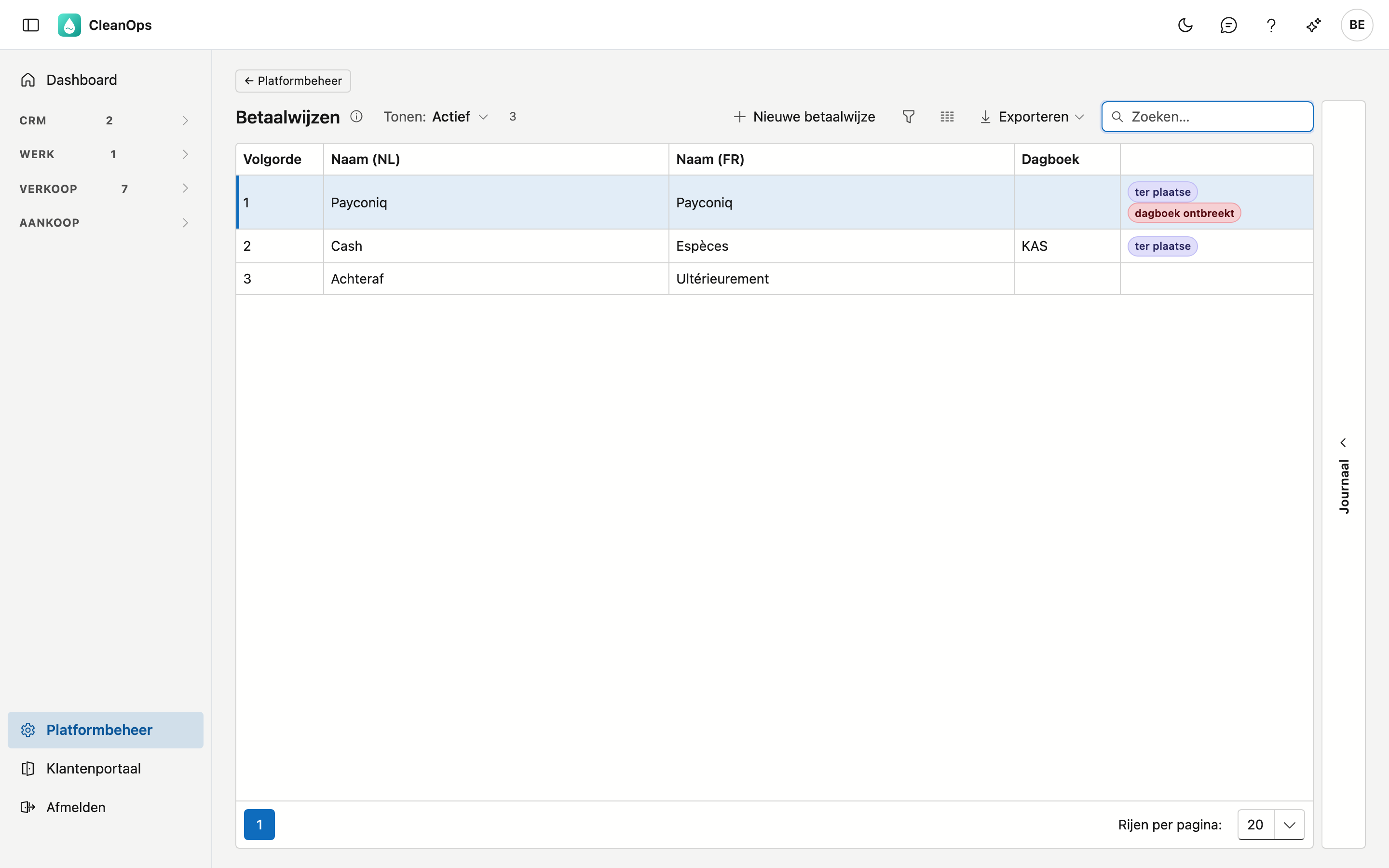Go back to Platformbeheer
This screenshot has height=868, width=1389.
coord(293,81)
